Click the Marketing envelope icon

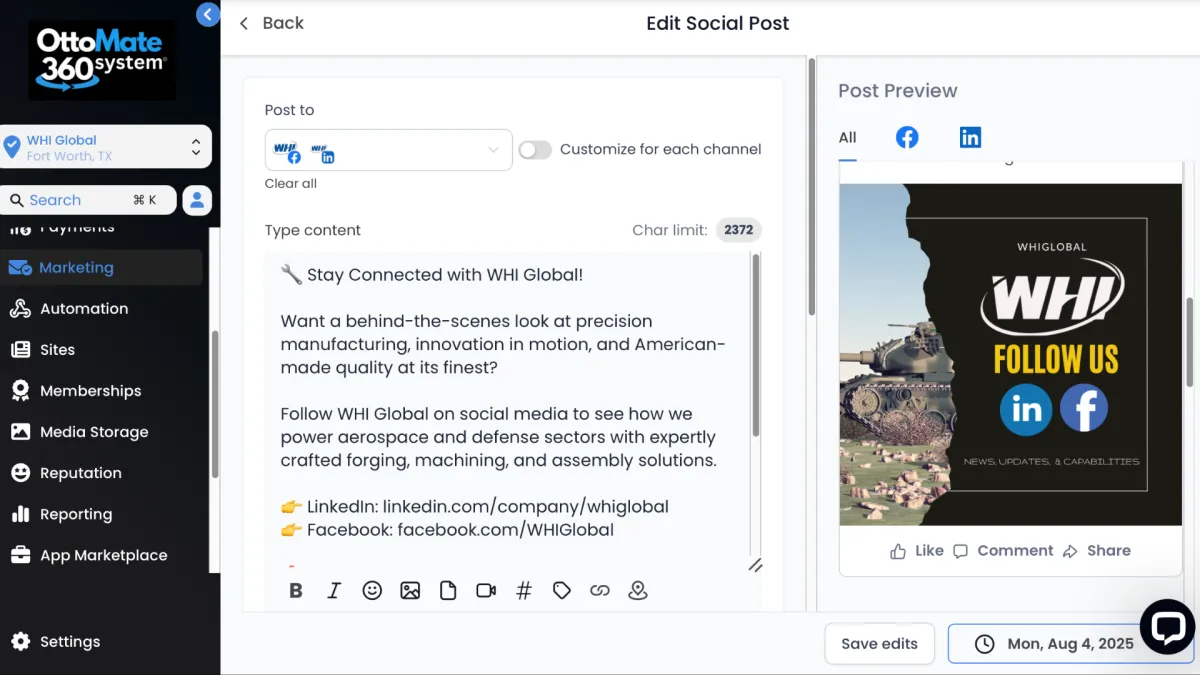tap(20, 268)
